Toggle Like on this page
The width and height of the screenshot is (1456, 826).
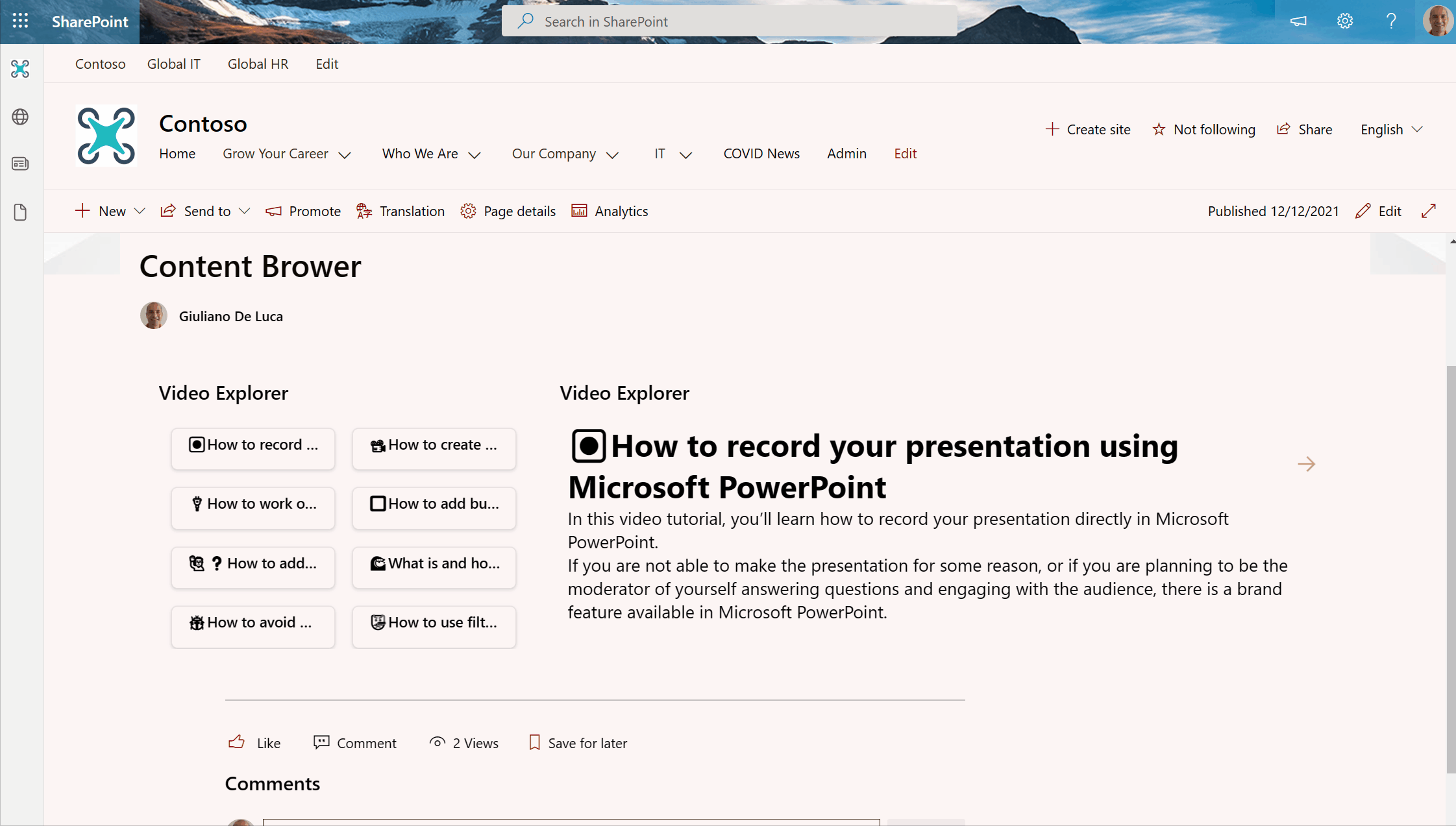[254, 742]
